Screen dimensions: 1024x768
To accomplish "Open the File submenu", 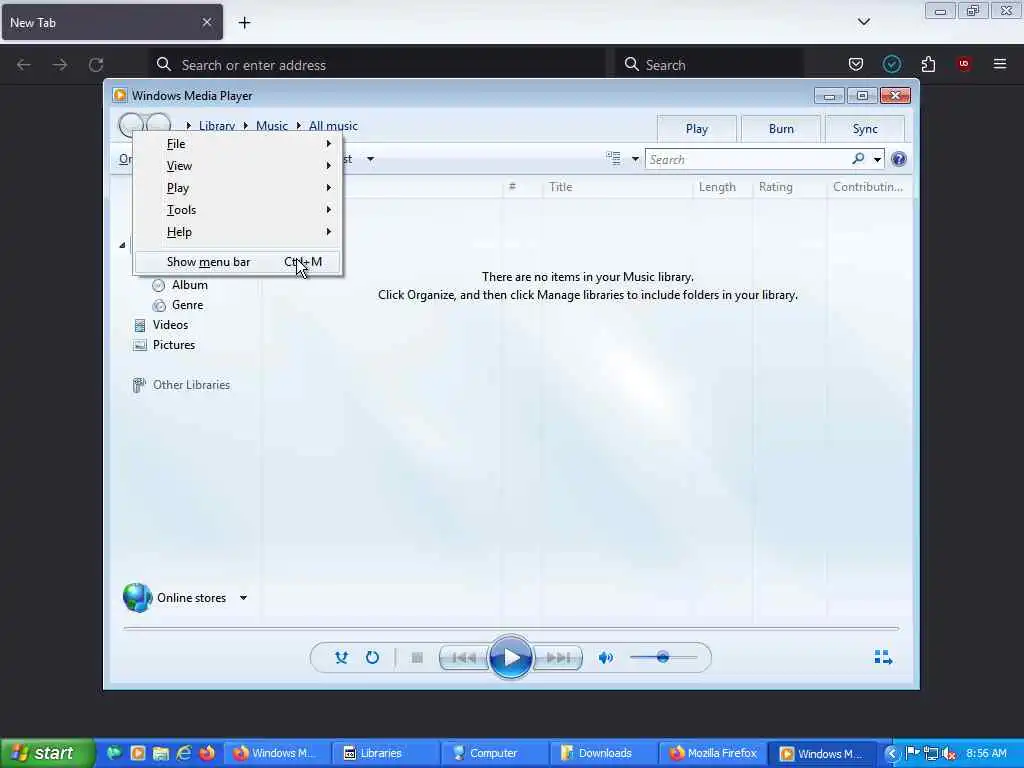I will click(238, 144).
